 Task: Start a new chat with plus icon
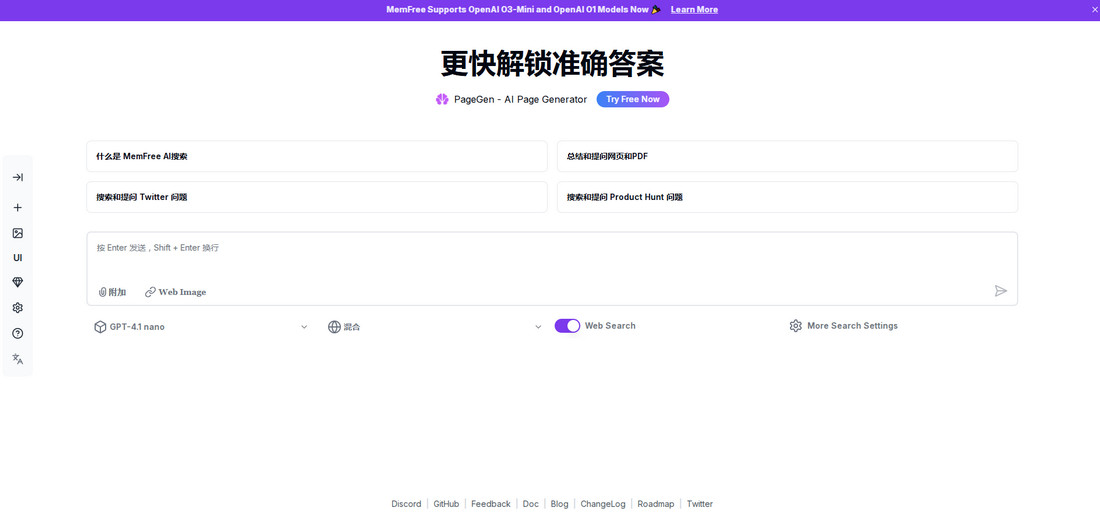[18, 208]
